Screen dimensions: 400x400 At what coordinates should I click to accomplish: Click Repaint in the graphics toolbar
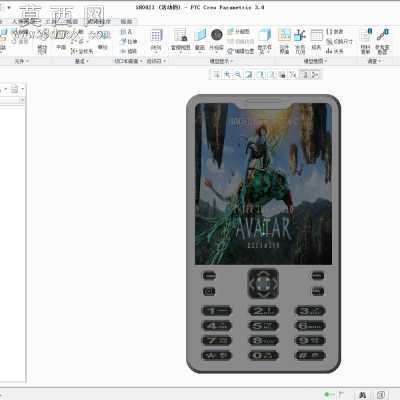(x=249, y=75)
